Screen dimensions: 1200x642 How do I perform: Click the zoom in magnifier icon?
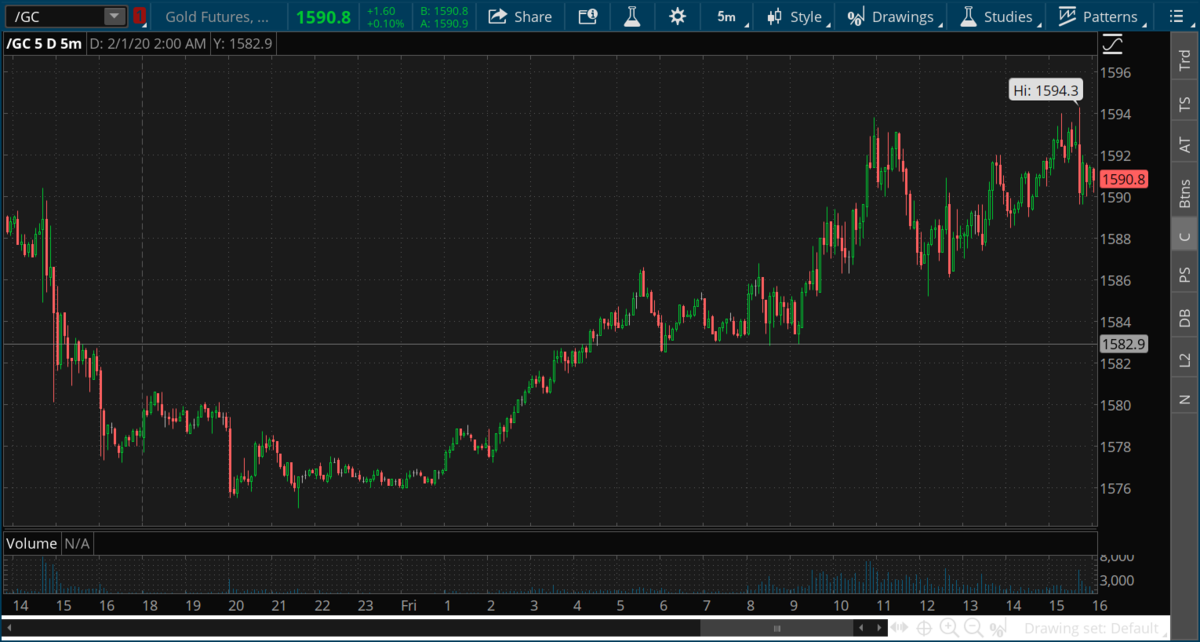pyautogui.click(x=948, y=628)
